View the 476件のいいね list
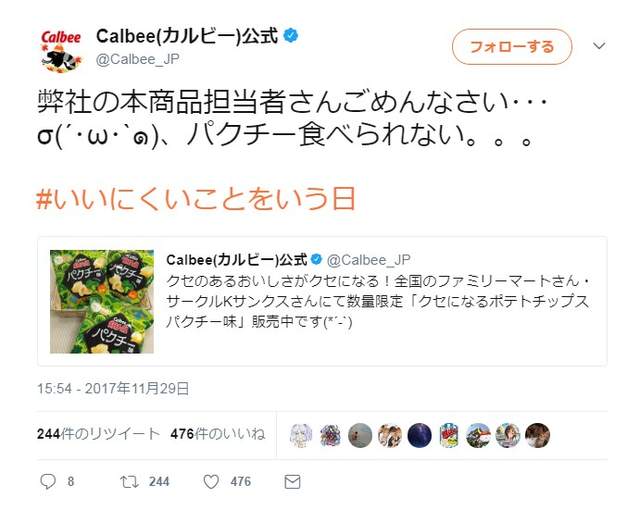 (x=218, y=434)
